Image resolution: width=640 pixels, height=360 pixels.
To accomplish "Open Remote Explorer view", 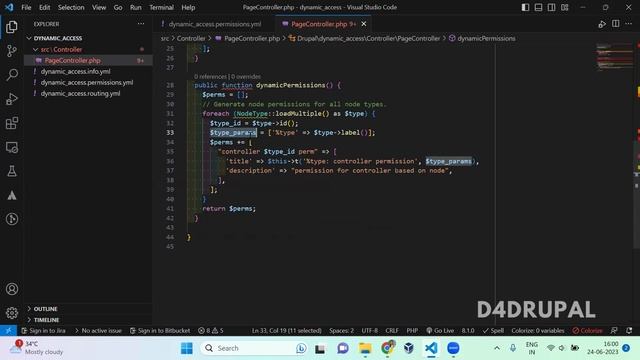I will click(x=12, y=147).
